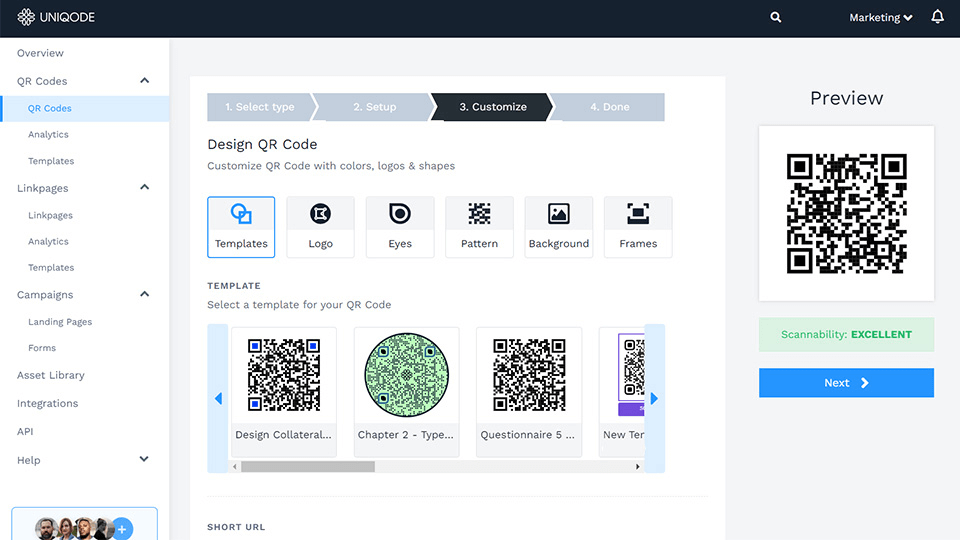Open Linkpages submenu item
This screenshot has height=540, width=960.
pos(50,216)
